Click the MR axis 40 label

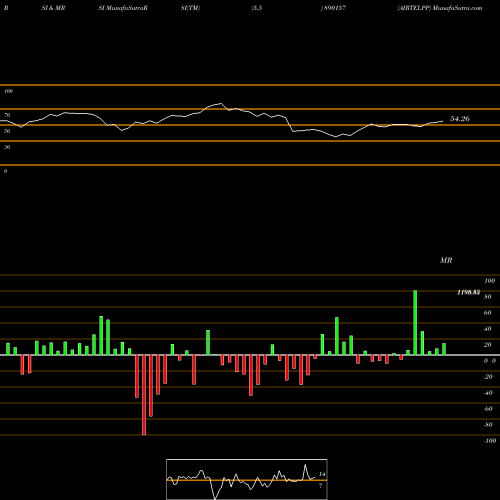click(x=488, y=329)
